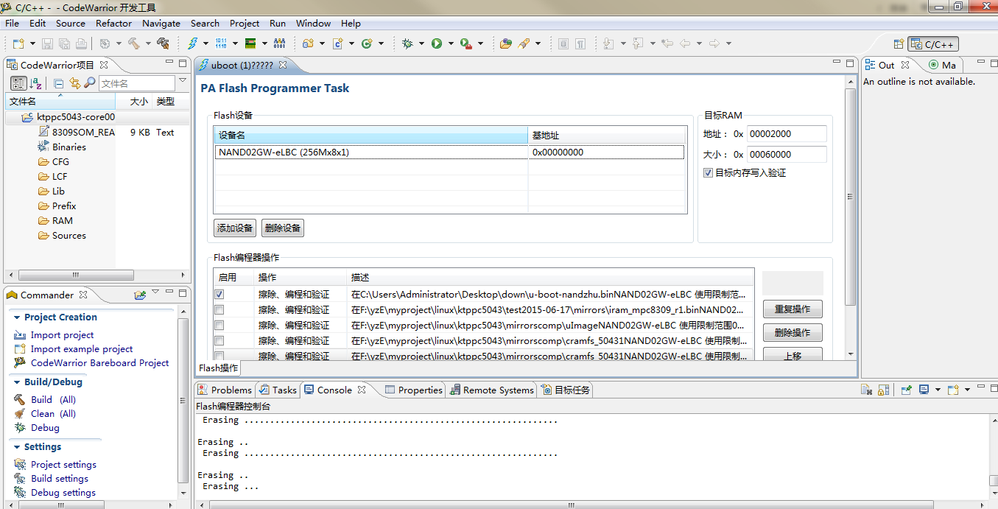Click the Collapse All icon in project view
The width and height of the screenshot is (998, 509).
pos(59,83)
